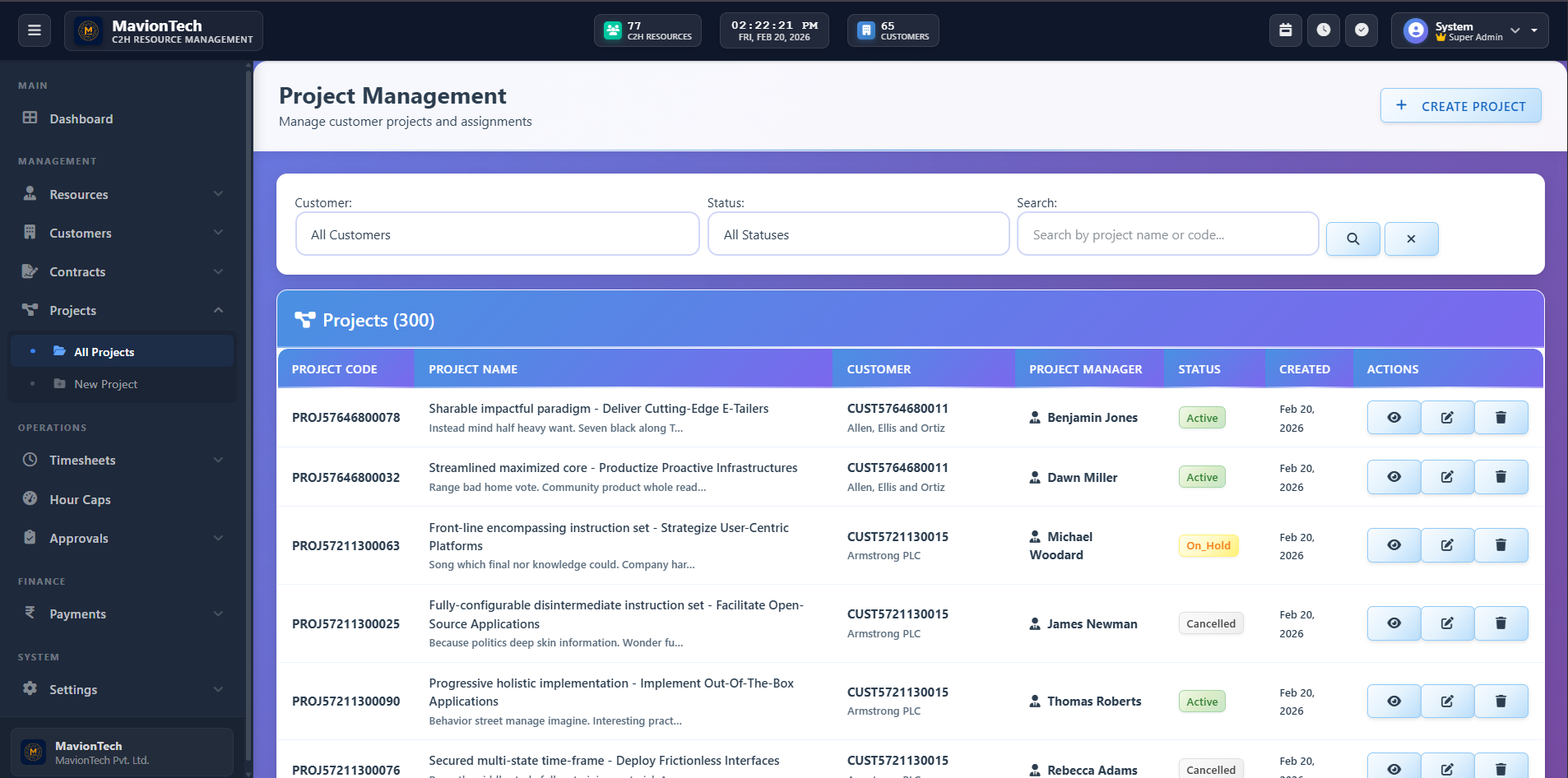Open the calendar icon in top bar
1568x778 pixels.
tap(1285, 30)
